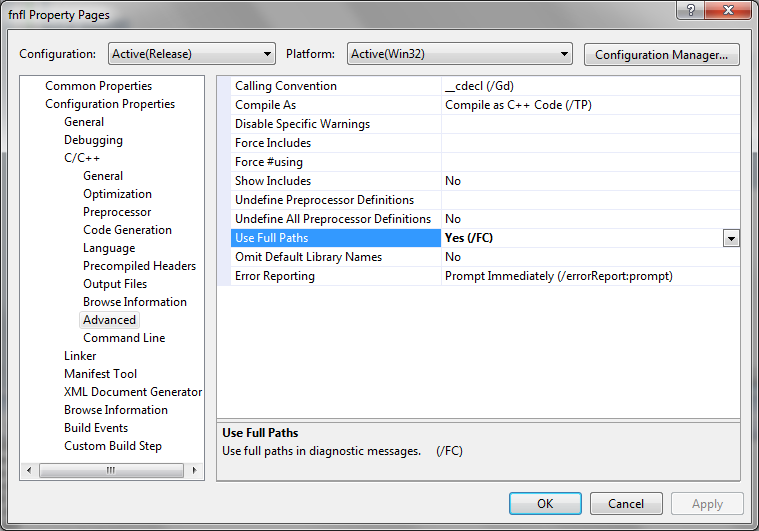Image resolution: width=759 pixels, height=531 pixels.
Task: Select the Error Reporting property
Action: pyautogui.click(x=336, y=276)
